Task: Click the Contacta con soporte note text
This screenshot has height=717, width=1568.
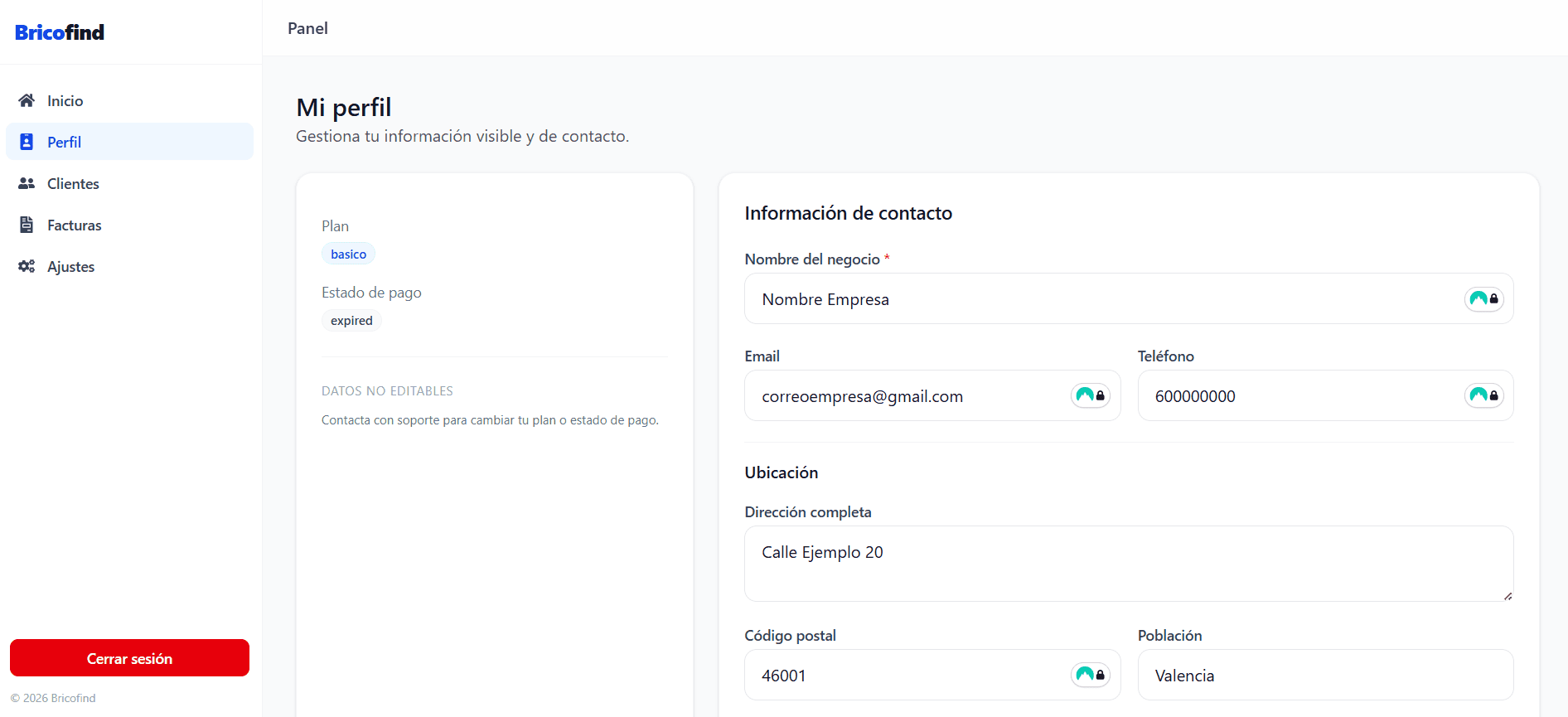Action: click(490, 420)
